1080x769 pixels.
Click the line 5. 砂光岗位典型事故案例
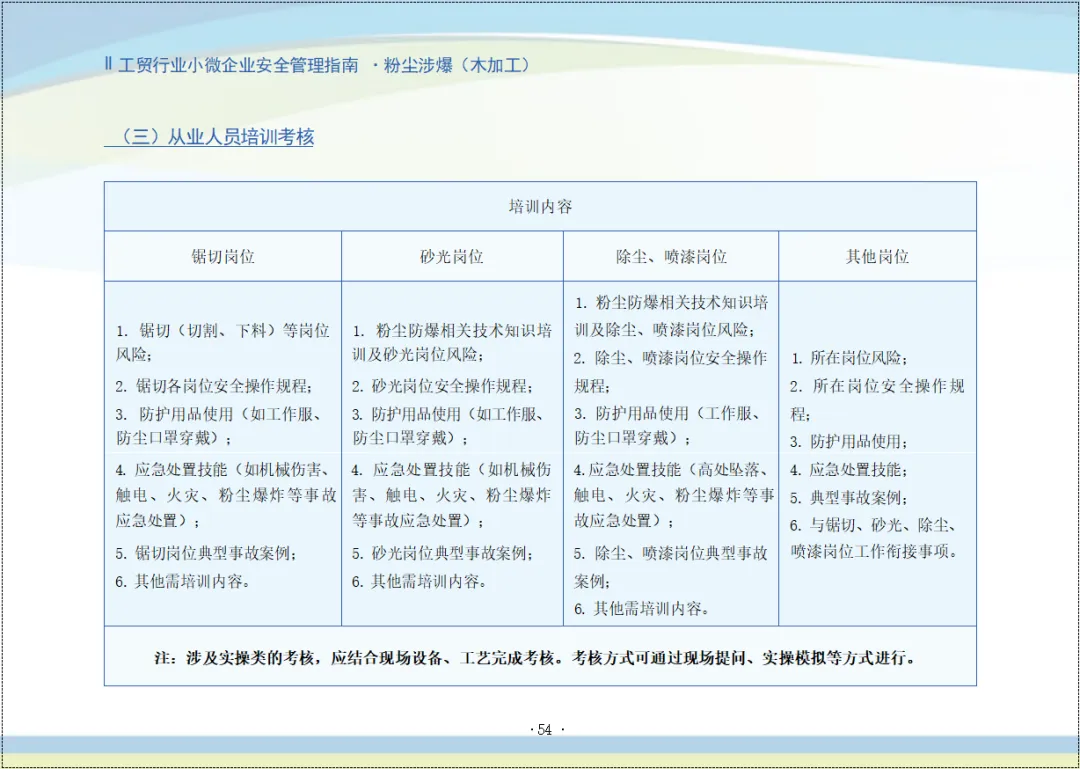point(442,553)
